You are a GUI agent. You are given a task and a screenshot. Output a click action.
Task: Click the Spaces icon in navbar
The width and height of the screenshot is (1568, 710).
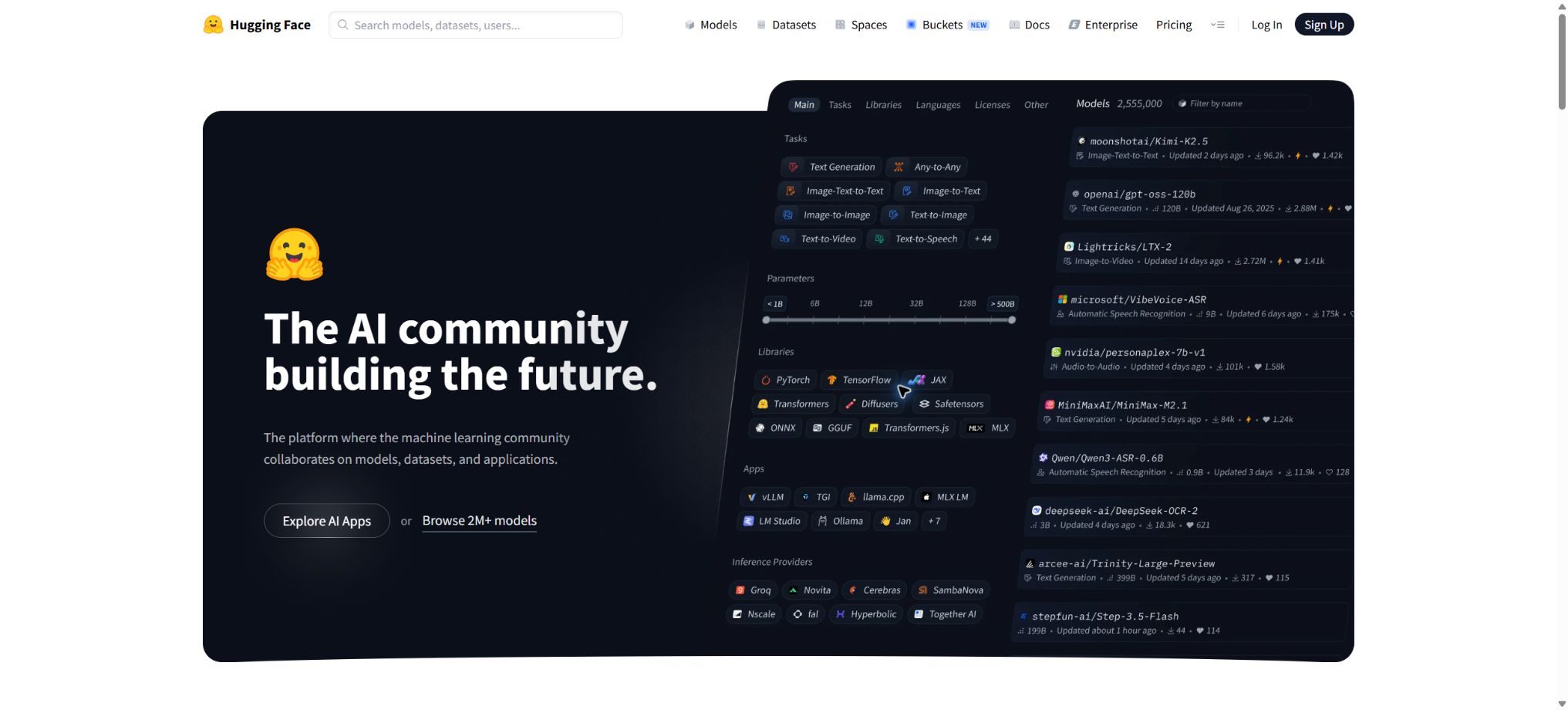840,25
